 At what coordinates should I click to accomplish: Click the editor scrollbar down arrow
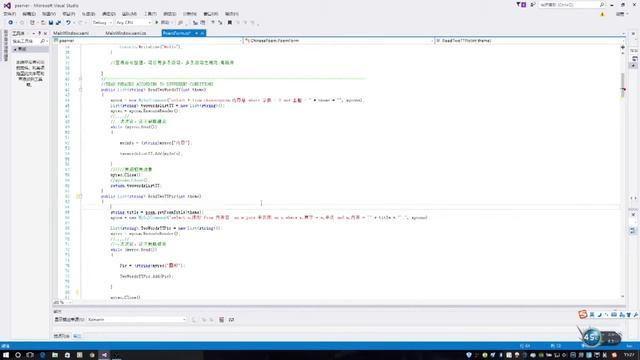click(x=622, y=297)
